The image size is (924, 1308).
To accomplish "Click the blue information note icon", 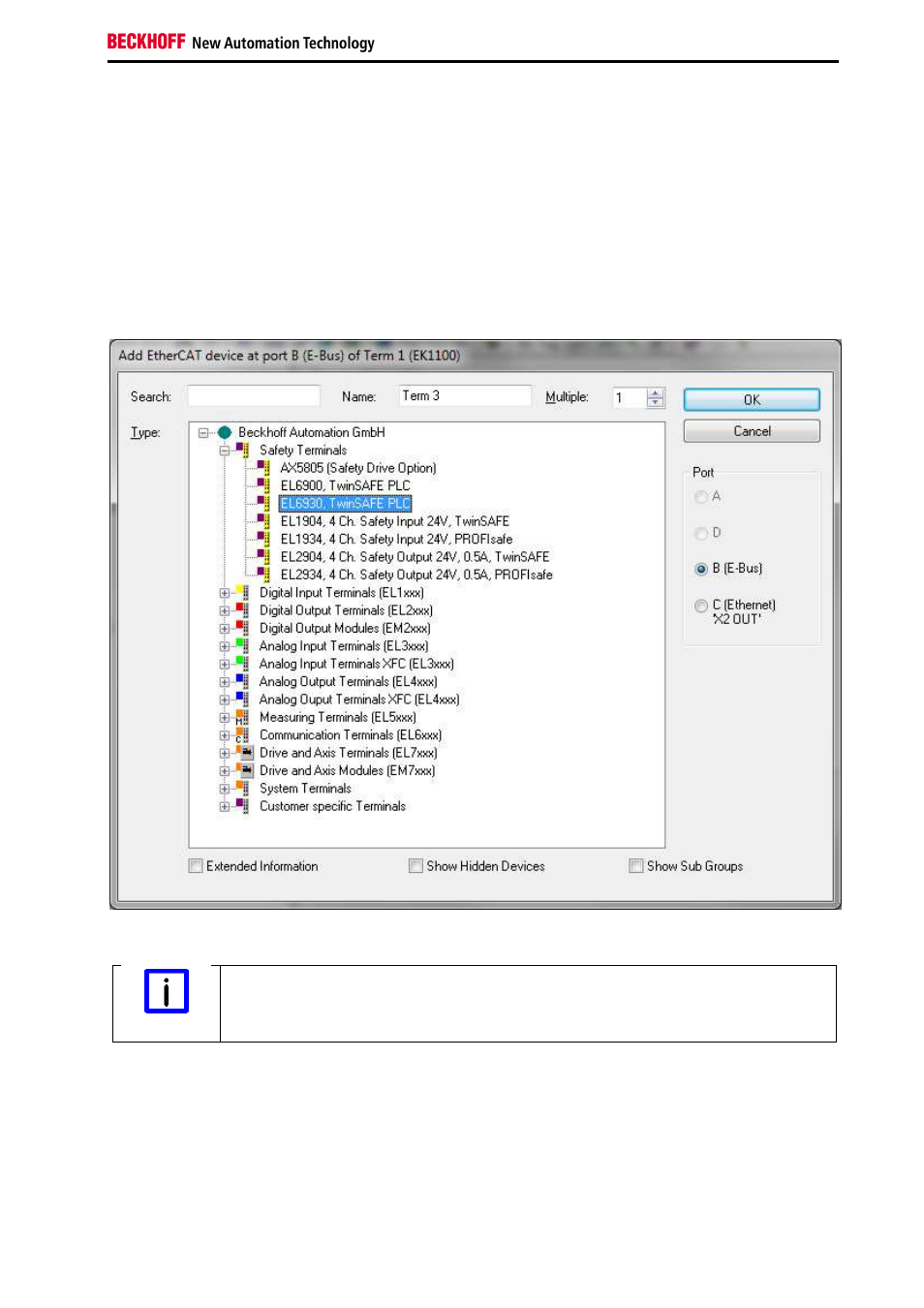I will click(167, 991).
